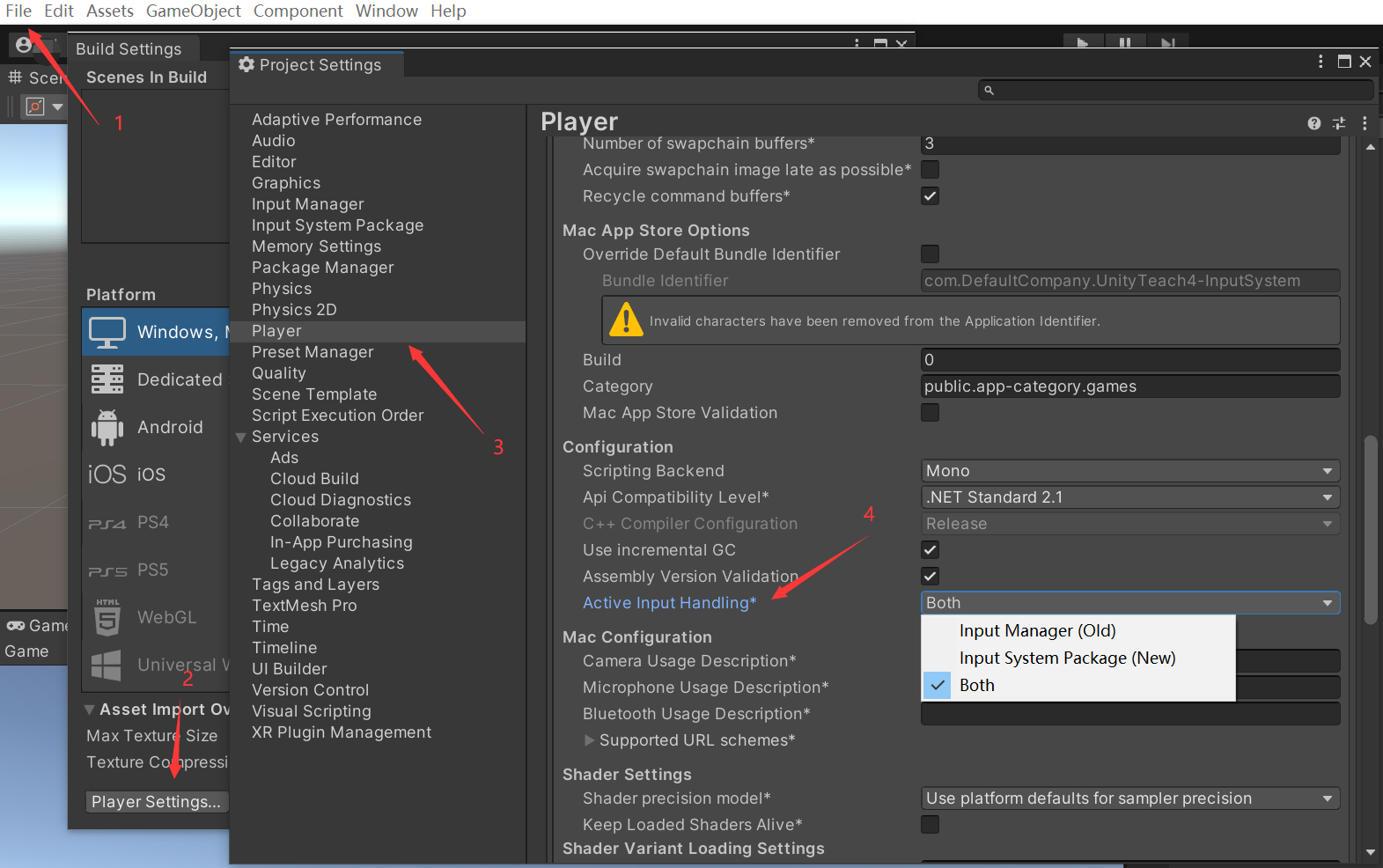The width and height of the screenshot is (1383, 868).
Task: Toggle Assembly Version Validation checkbox
Action: (930, 576)
